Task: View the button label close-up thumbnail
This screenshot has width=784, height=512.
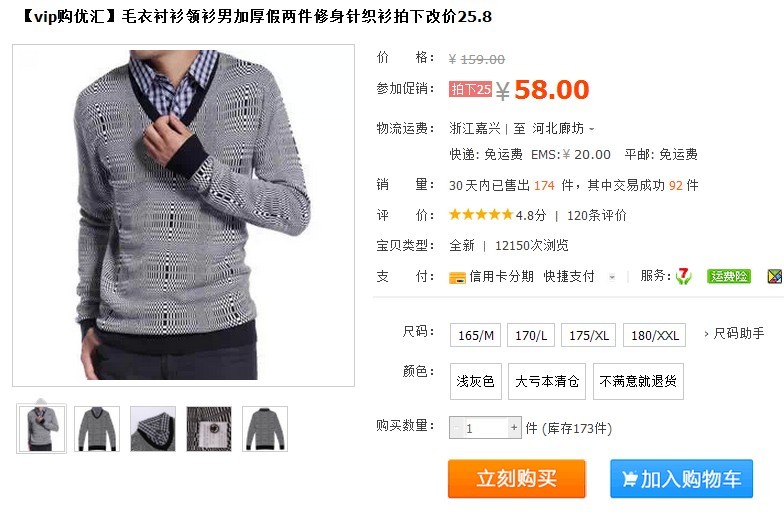Action: 209,429
